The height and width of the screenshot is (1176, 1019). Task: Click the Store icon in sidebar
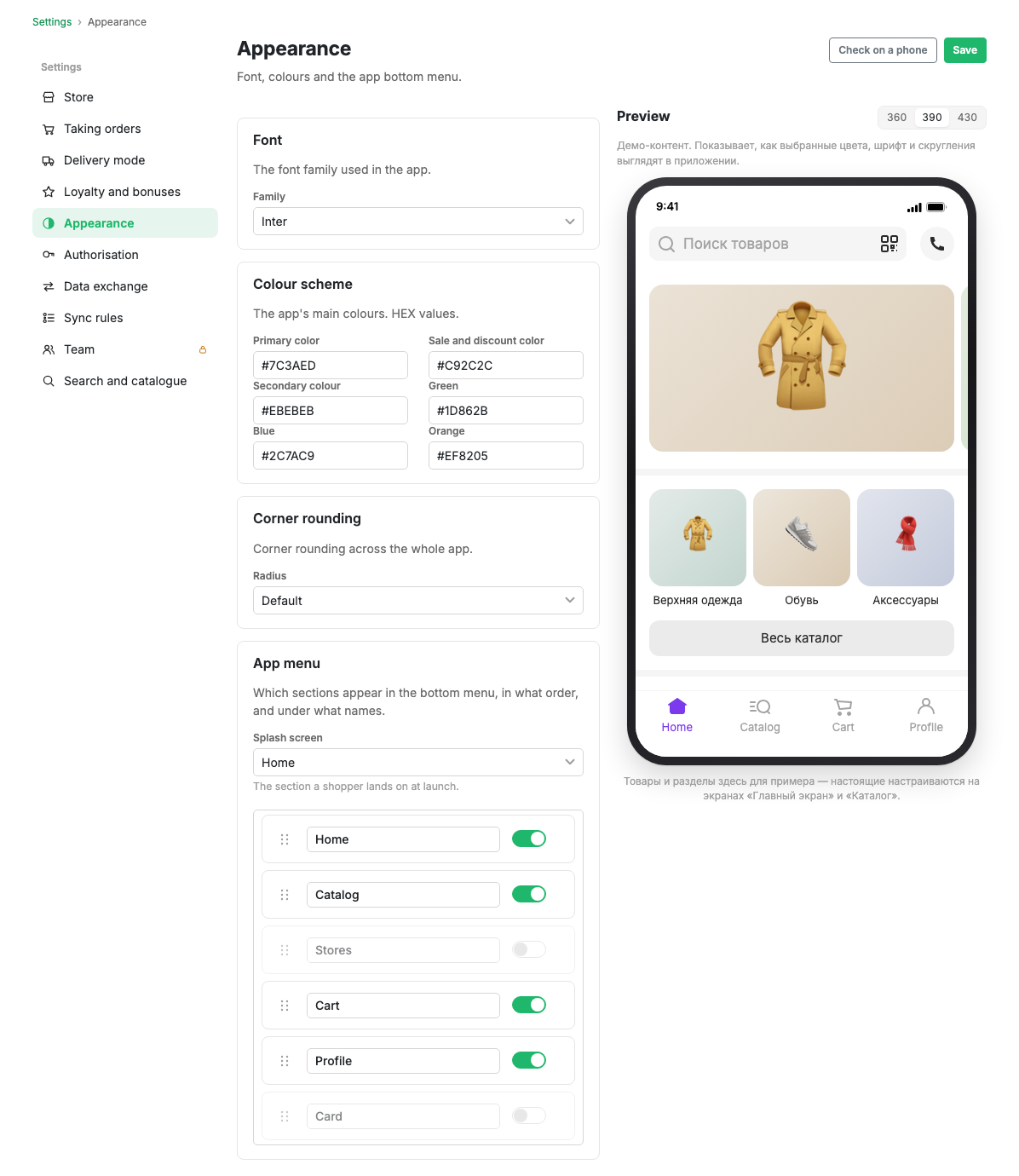pyautogui.click(x=49, y=97)
